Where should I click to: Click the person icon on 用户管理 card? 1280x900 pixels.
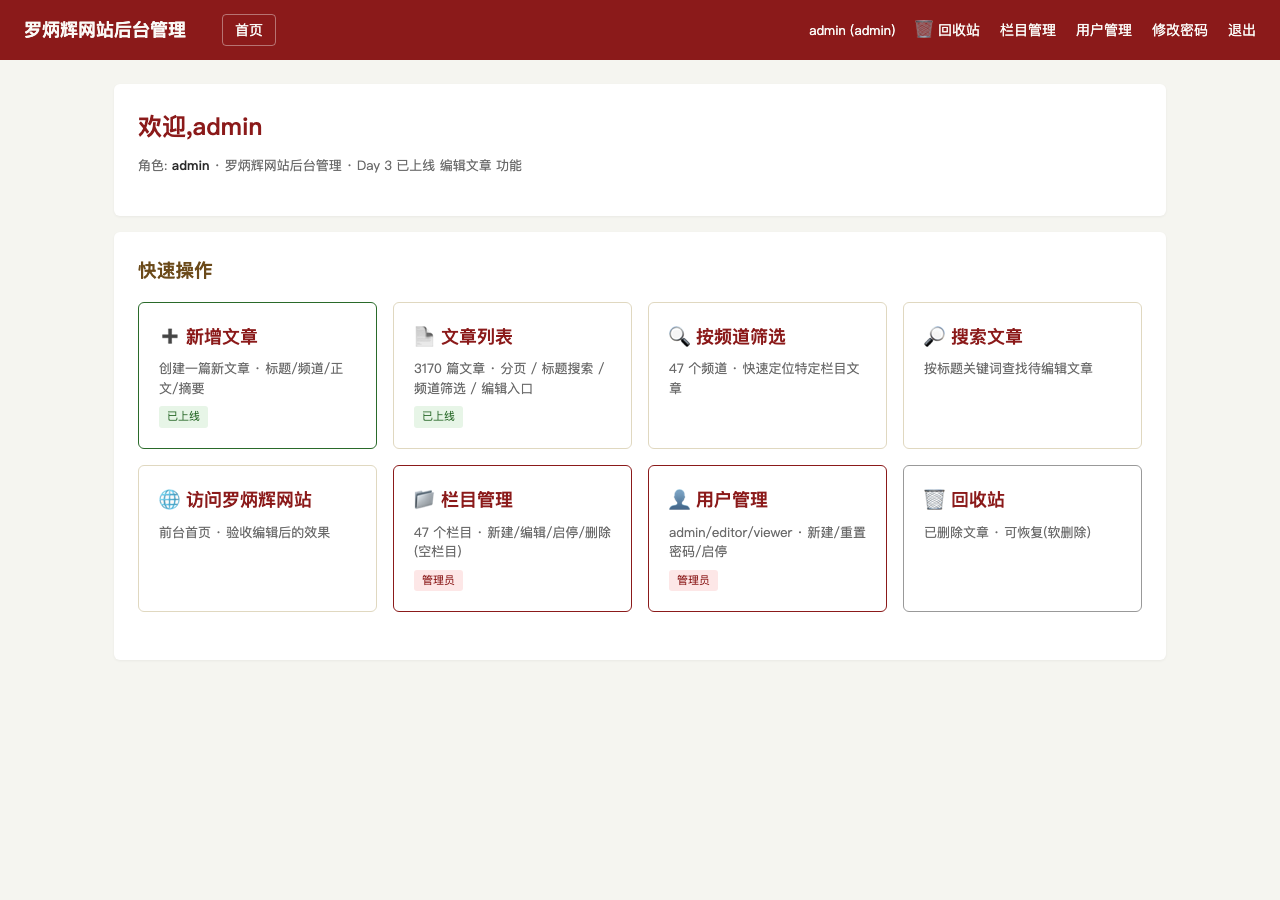(x=679, y=500)
